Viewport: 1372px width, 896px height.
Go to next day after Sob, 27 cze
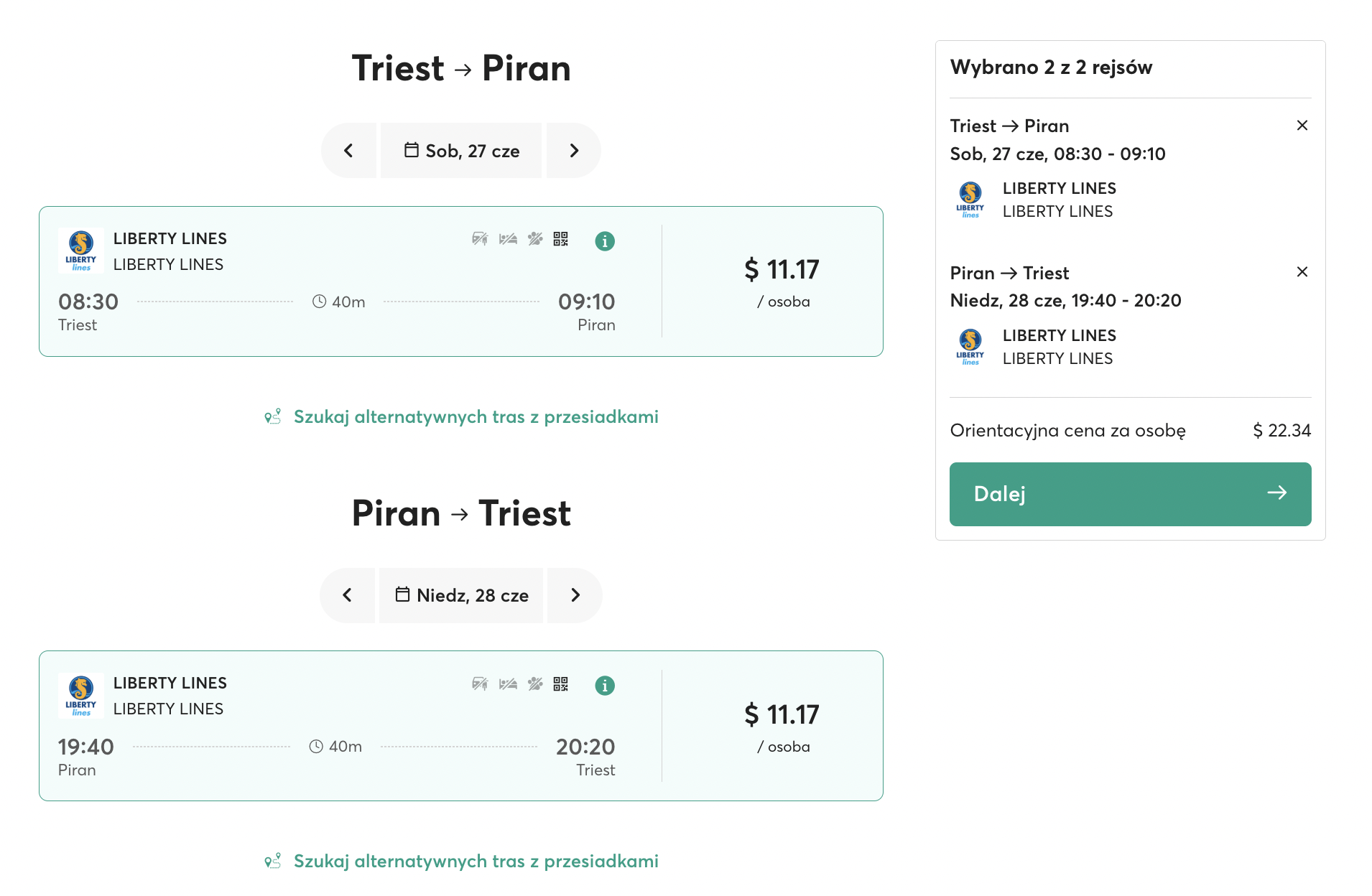pyautogui.click(x=574, y=151)
